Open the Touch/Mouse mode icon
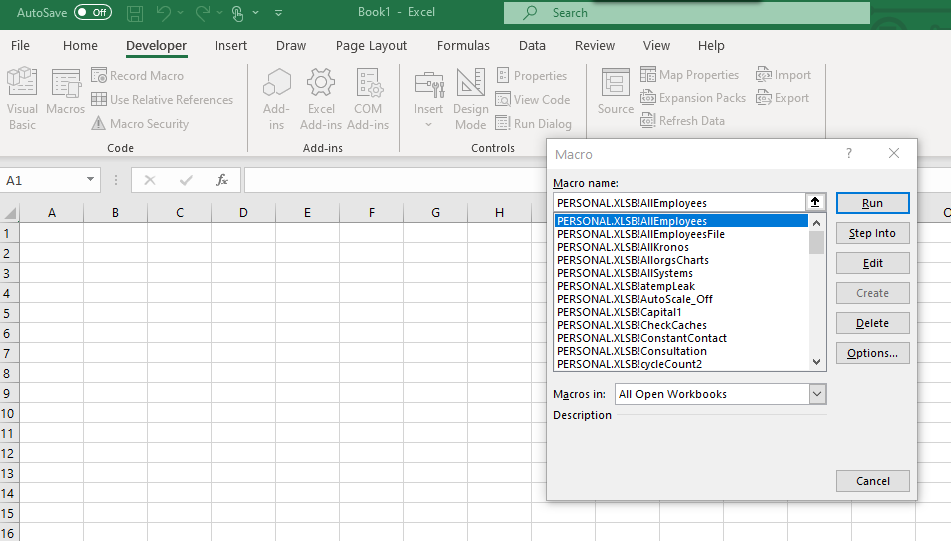The image size is (951, 541). tap(238, 13)
